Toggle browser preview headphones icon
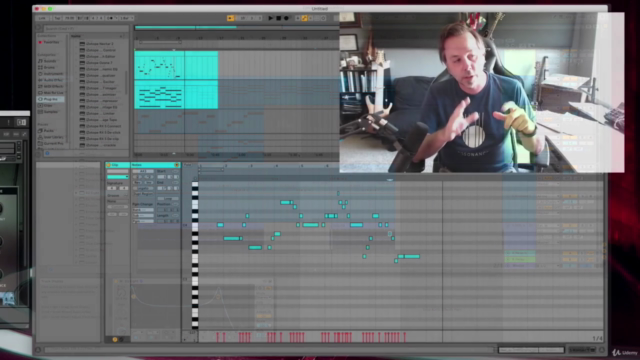The width and height of the screenshot is (640, 360). pos(47,153)
